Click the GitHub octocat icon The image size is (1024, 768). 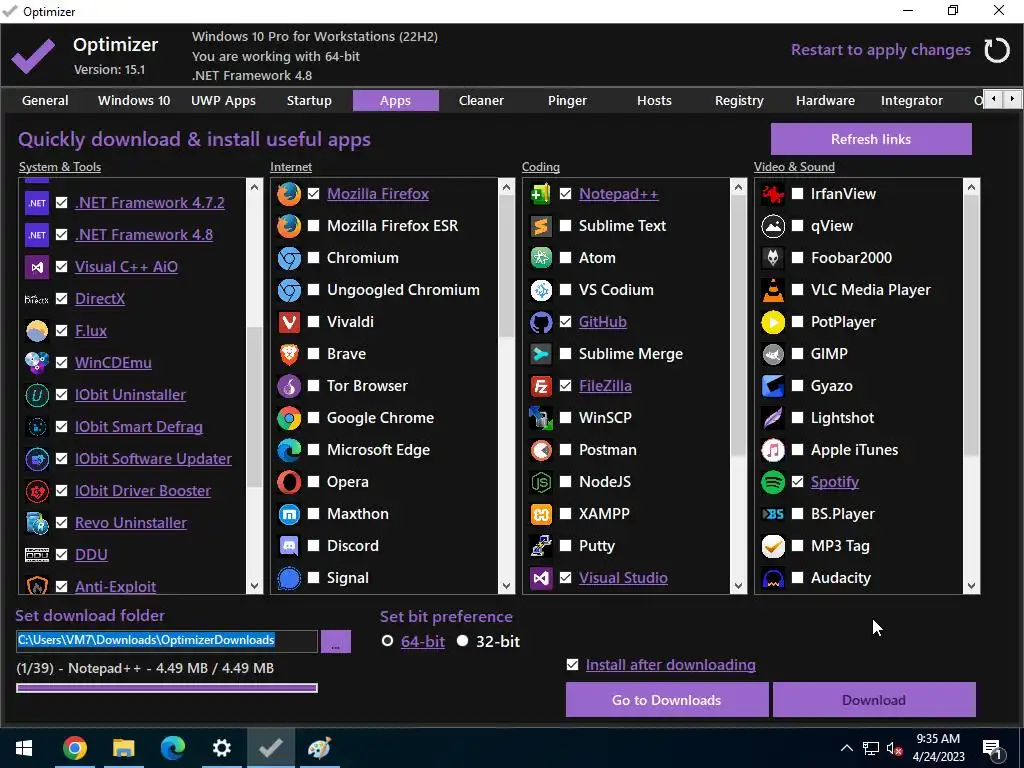[541, 322]
